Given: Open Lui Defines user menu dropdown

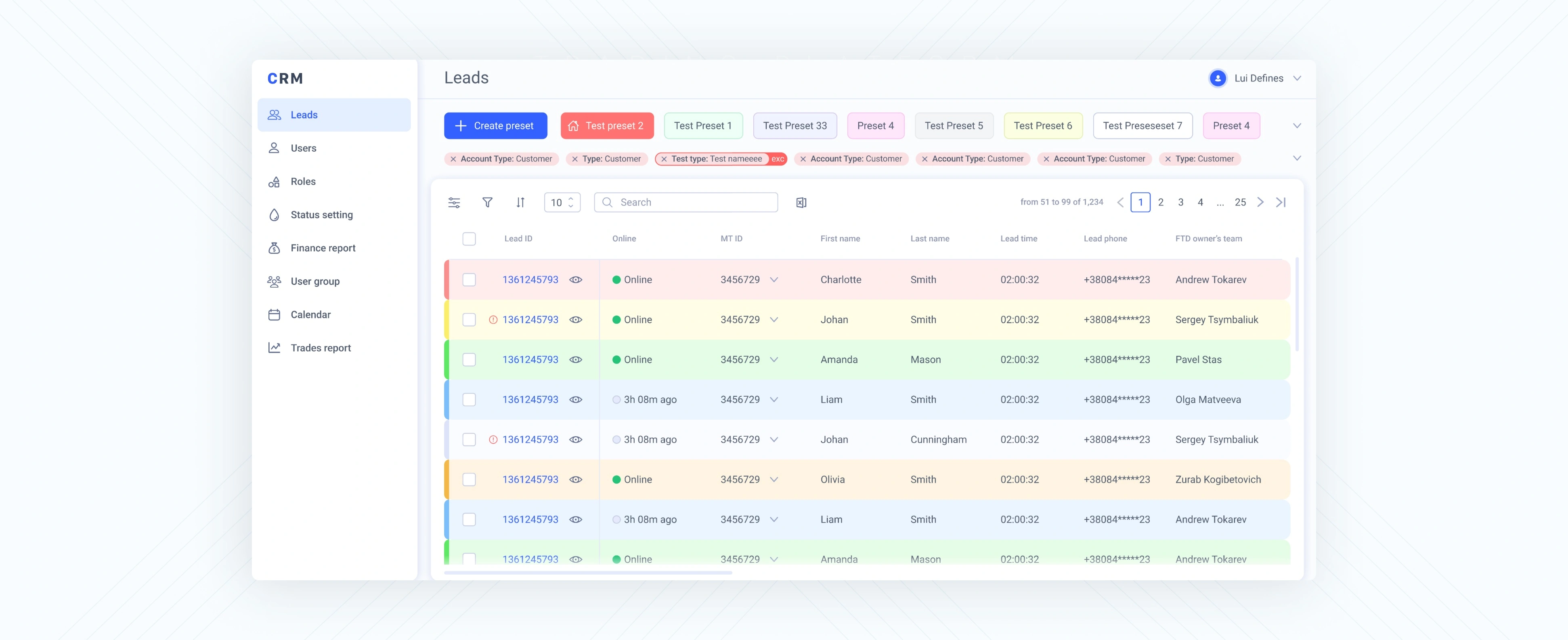Looking at the screenshot, I should click(x=1297, y=78).
